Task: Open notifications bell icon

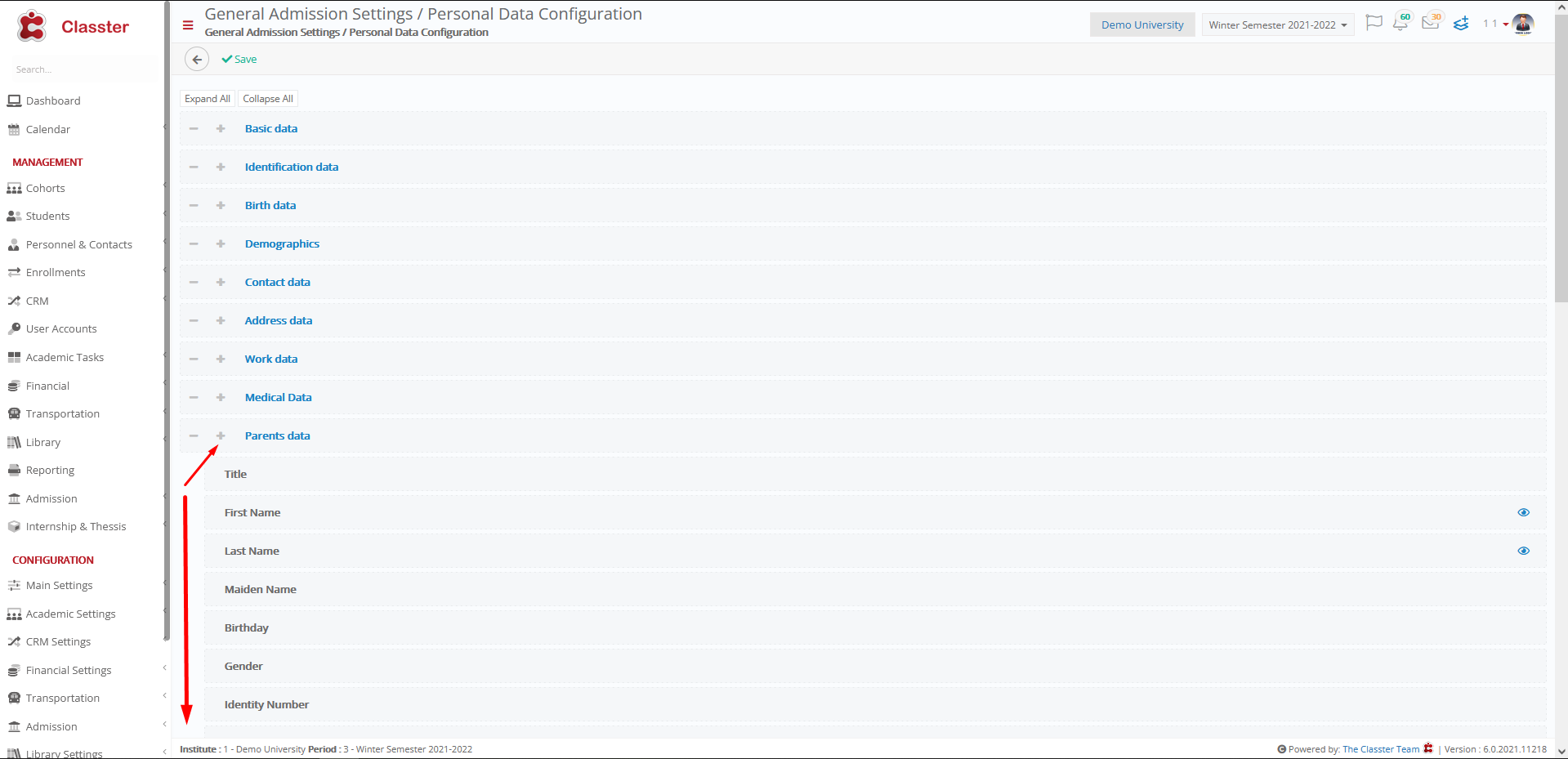Action: (1400, 24)
